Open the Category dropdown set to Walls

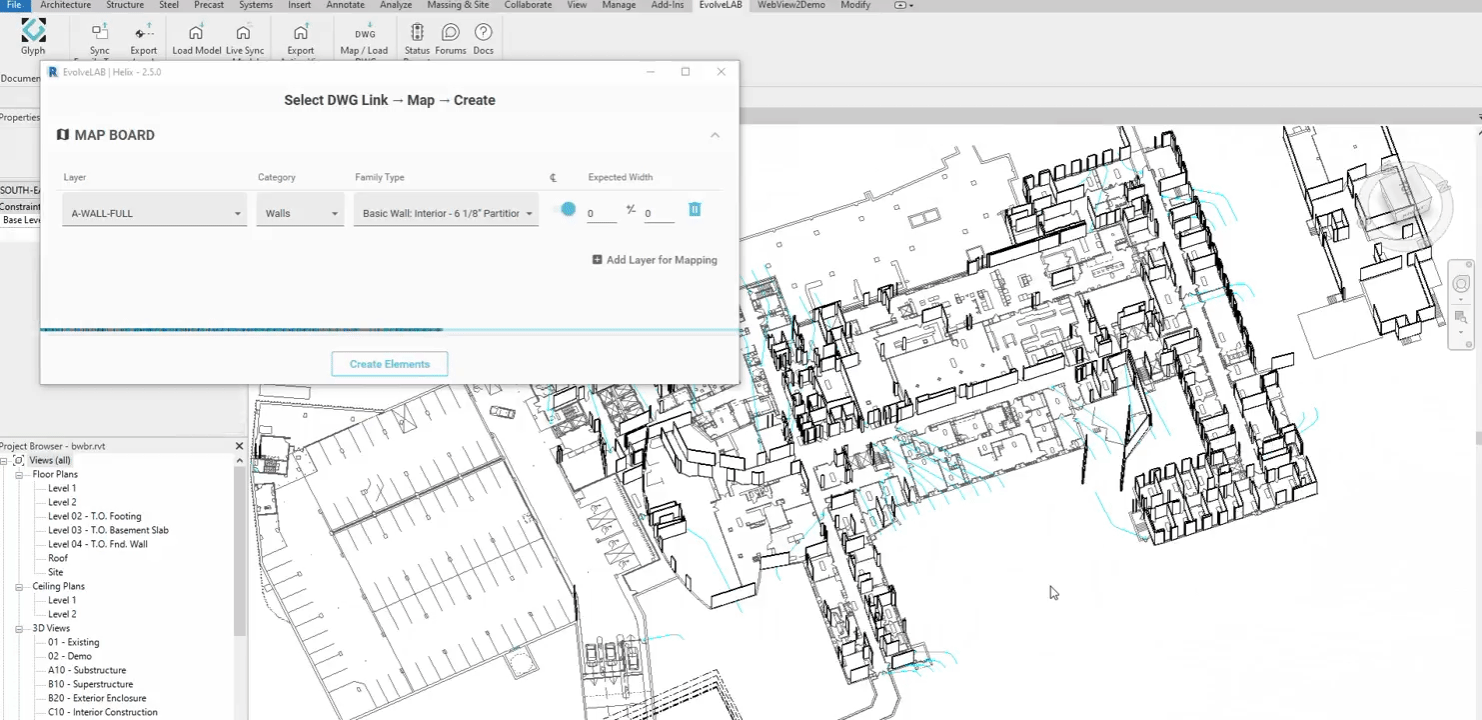point(299,213)
